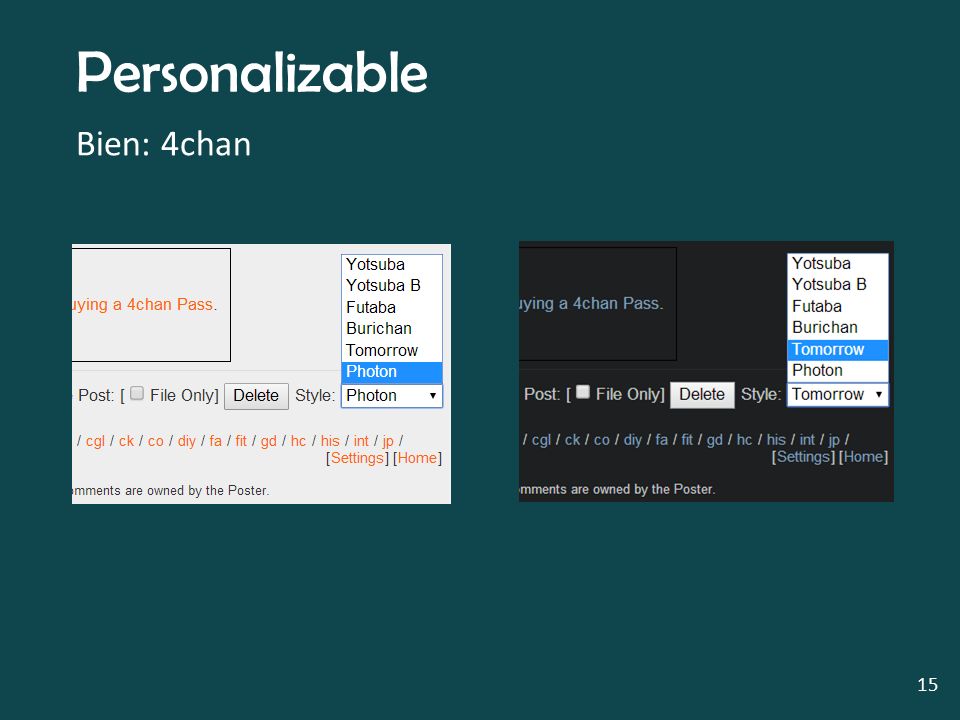This screenshot has height=720, width=960.
Task: Choose Yotsuba B in the light theme list
Action: tap(392, 286)
